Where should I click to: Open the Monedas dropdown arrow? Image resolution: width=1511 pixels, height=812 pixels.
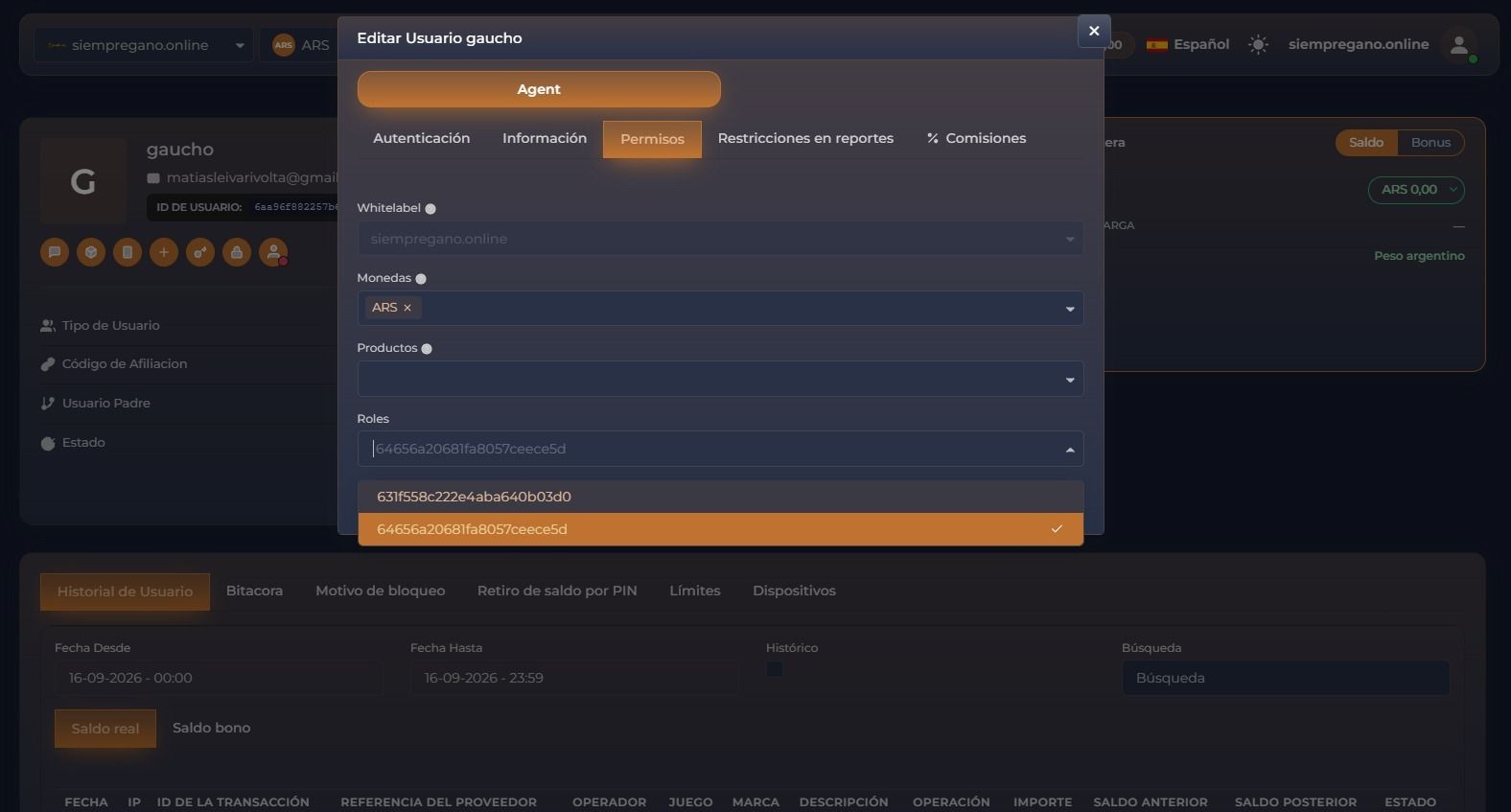click(x=1070, y=309)
